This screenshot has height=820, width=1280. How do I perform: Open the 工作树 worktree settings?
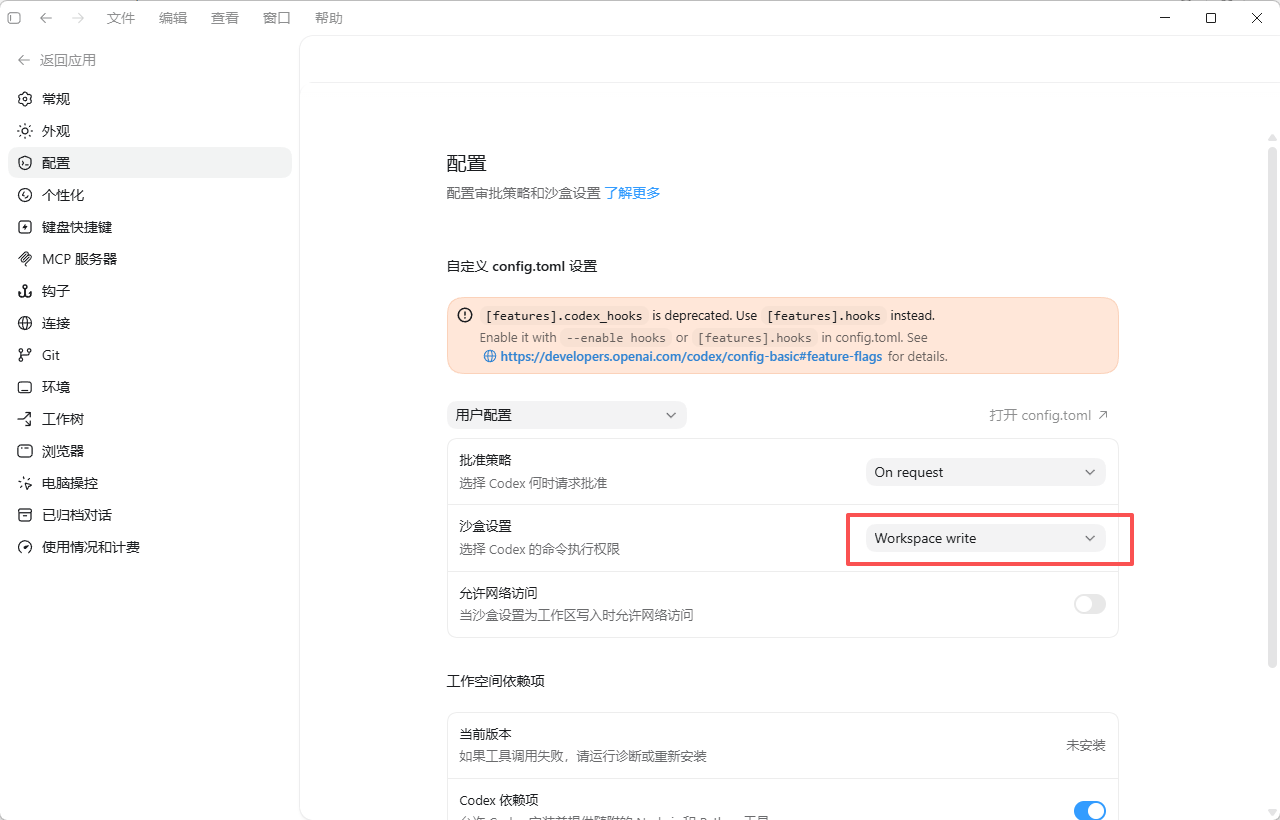[150, 419]
